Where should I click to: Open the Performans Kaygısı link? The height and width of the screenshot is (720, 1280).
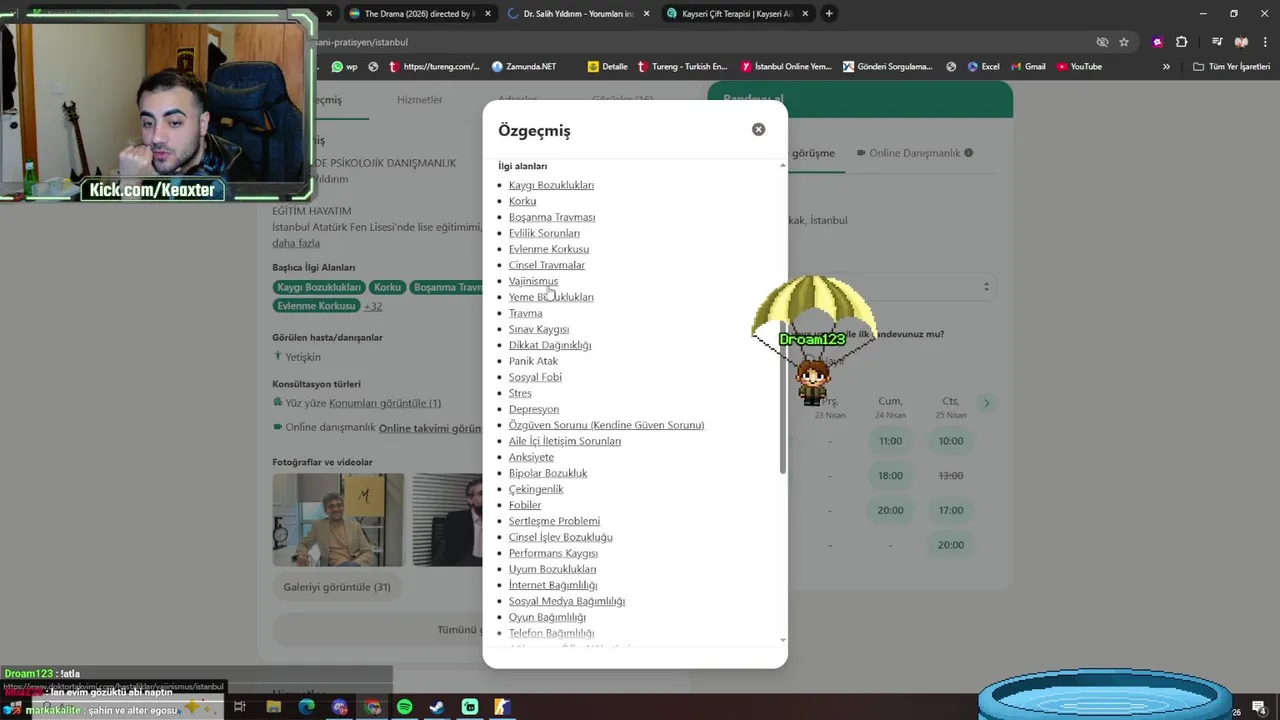[x=553, y=553]
